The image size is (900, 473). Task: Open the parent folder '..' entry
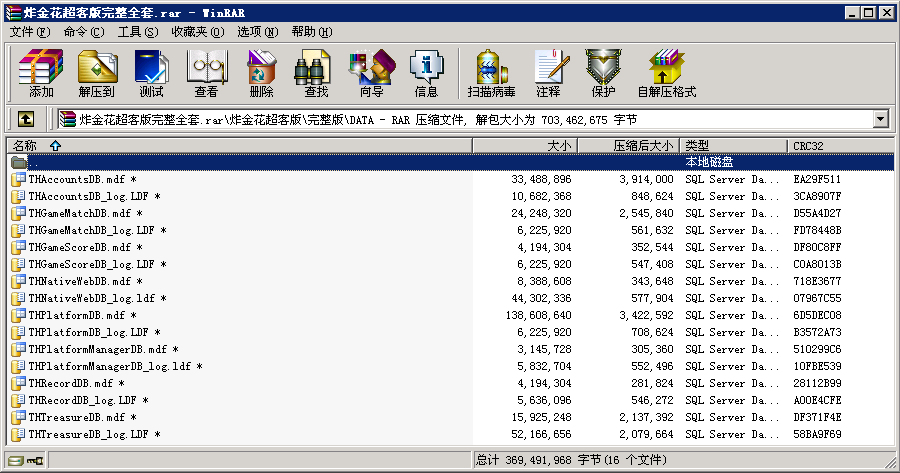coord(34,162)
